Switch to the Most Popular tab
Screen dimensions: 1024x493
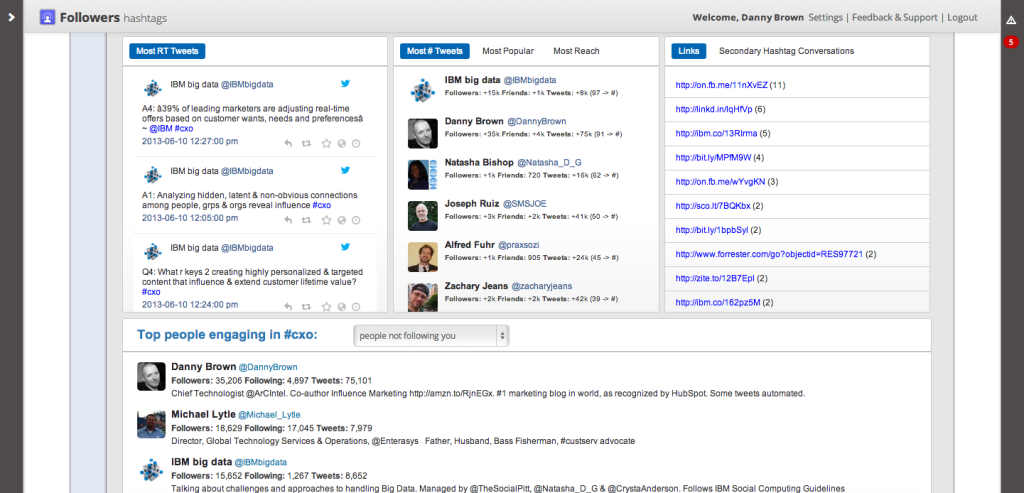tap(507, 51)
